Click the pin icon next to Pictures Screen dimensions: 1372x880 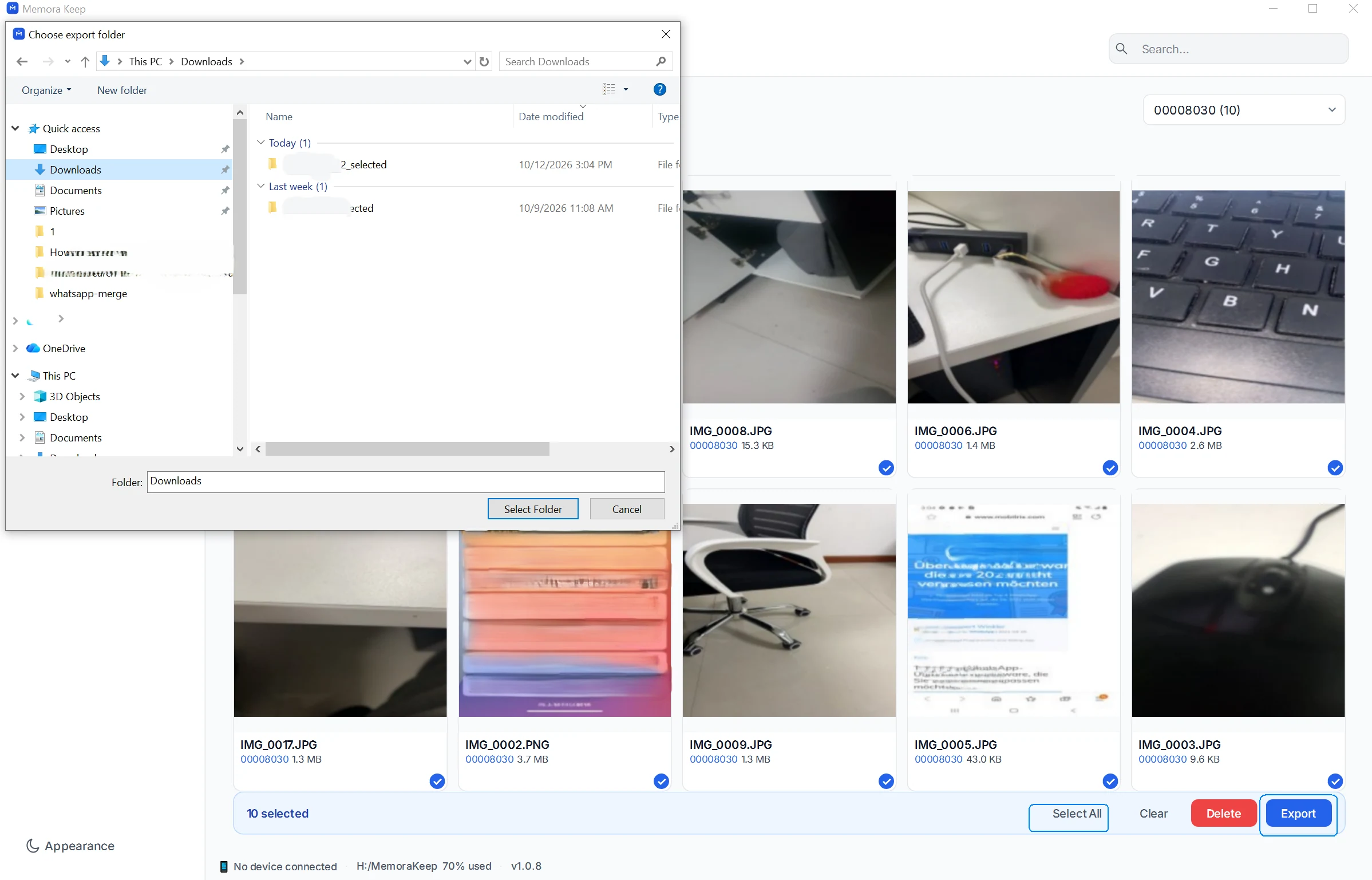click(x=225, y=211)
